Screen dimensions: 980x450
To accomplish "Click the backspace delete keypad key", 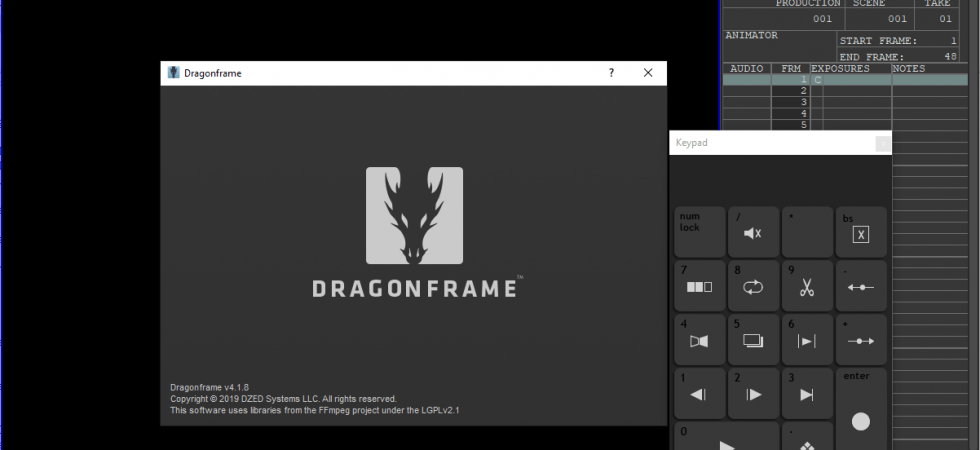I will click(x=861, y=232).
